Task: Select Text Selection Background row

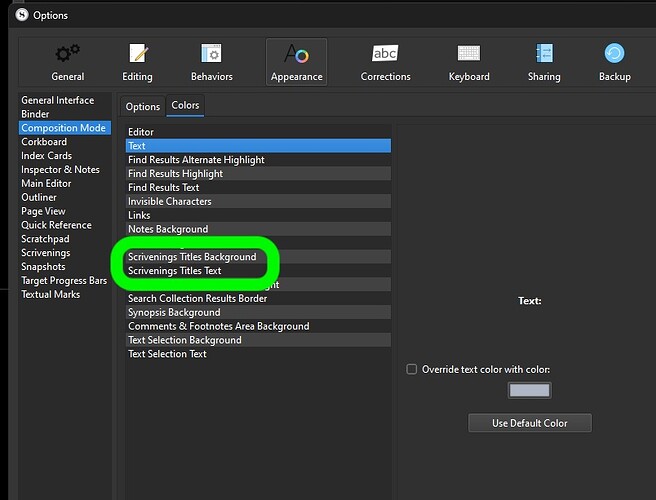Action: (258, 340)
